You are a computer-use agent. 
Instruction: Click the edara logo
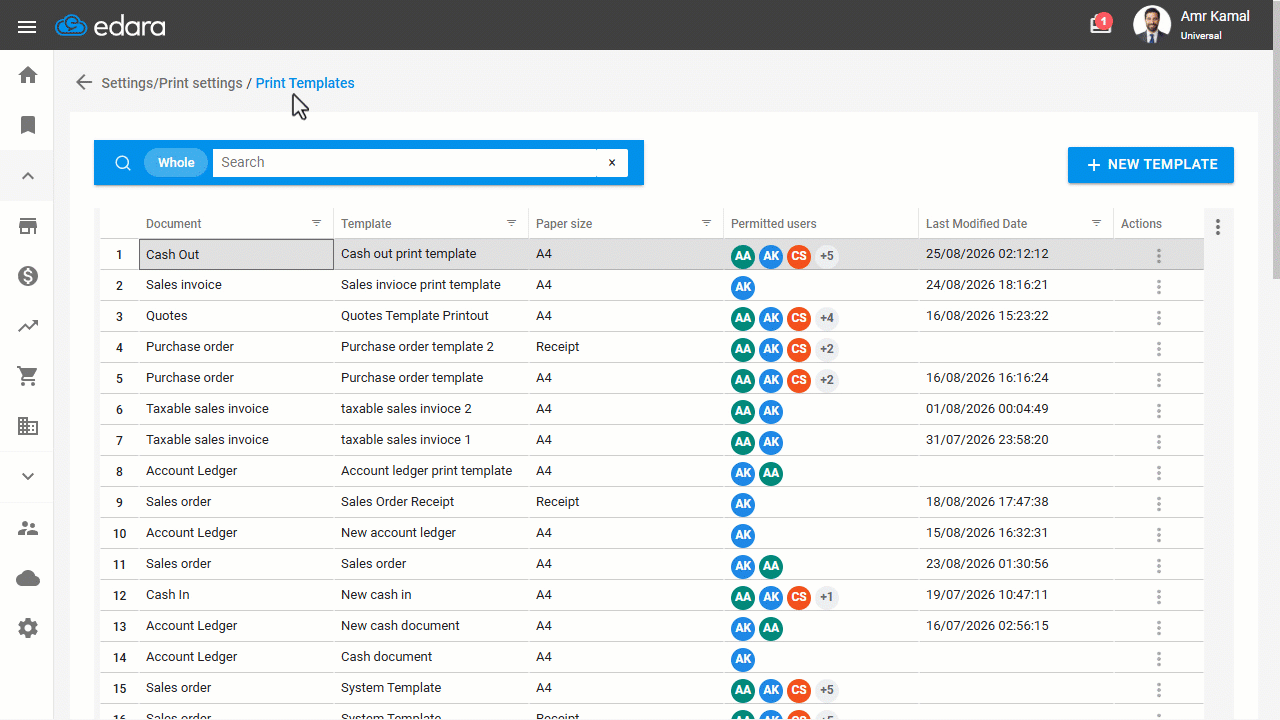(x=111, y=26)
